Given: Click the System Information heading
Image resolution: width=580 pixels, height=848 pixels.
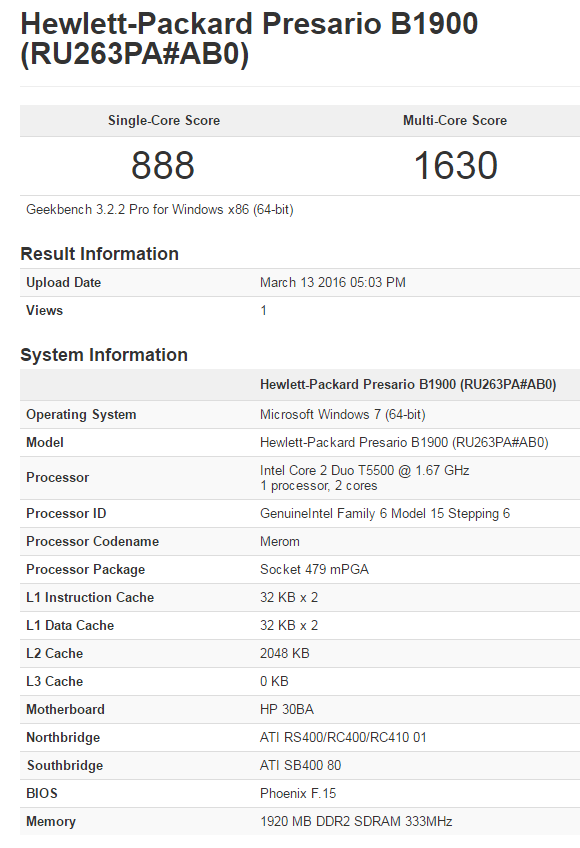Looking at the screenshot, I should click(104, 355).
